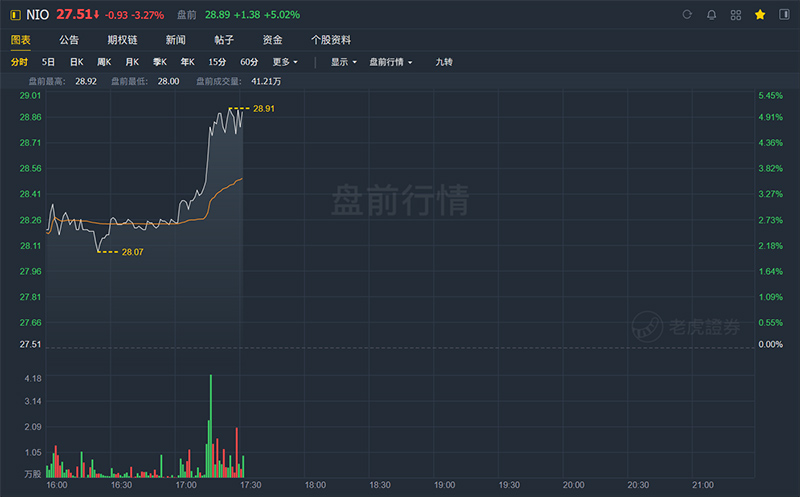Select the 分时 chart period

(x=19, y=62)
